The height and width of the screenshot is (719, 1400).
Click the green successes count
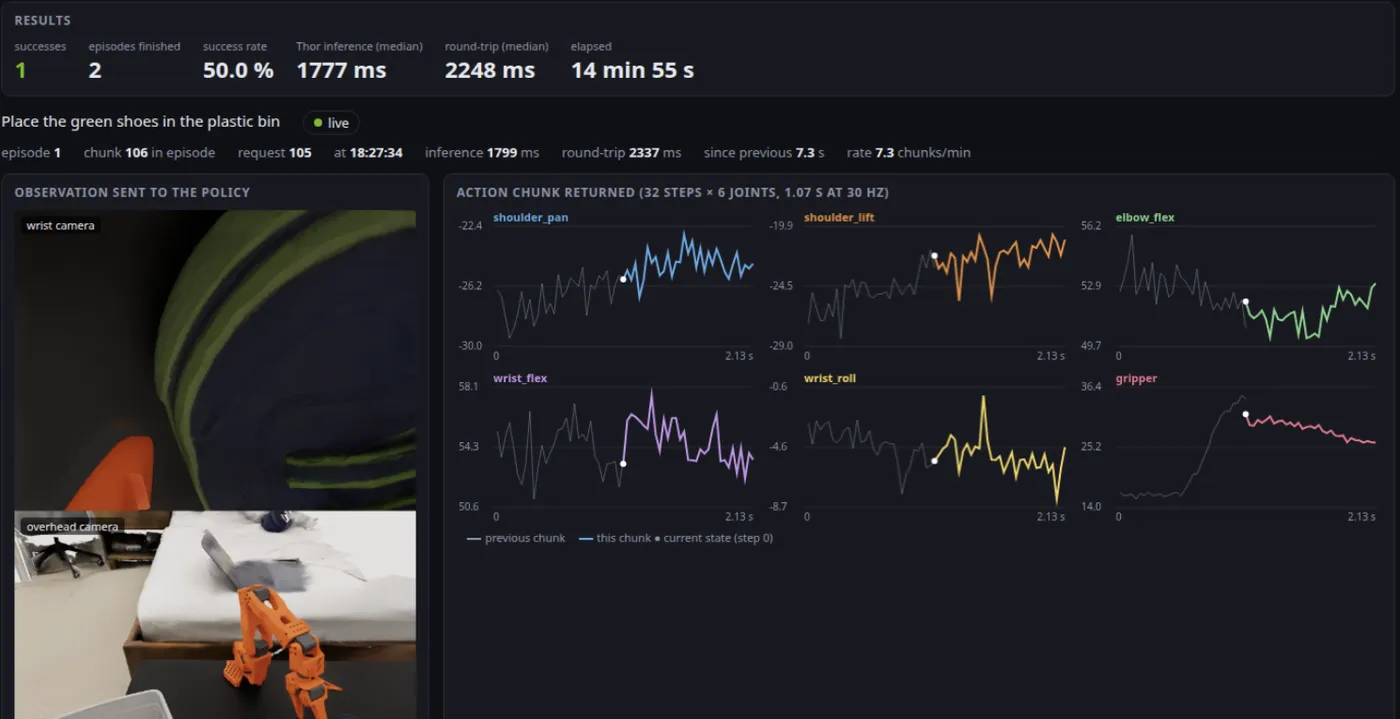20,70
